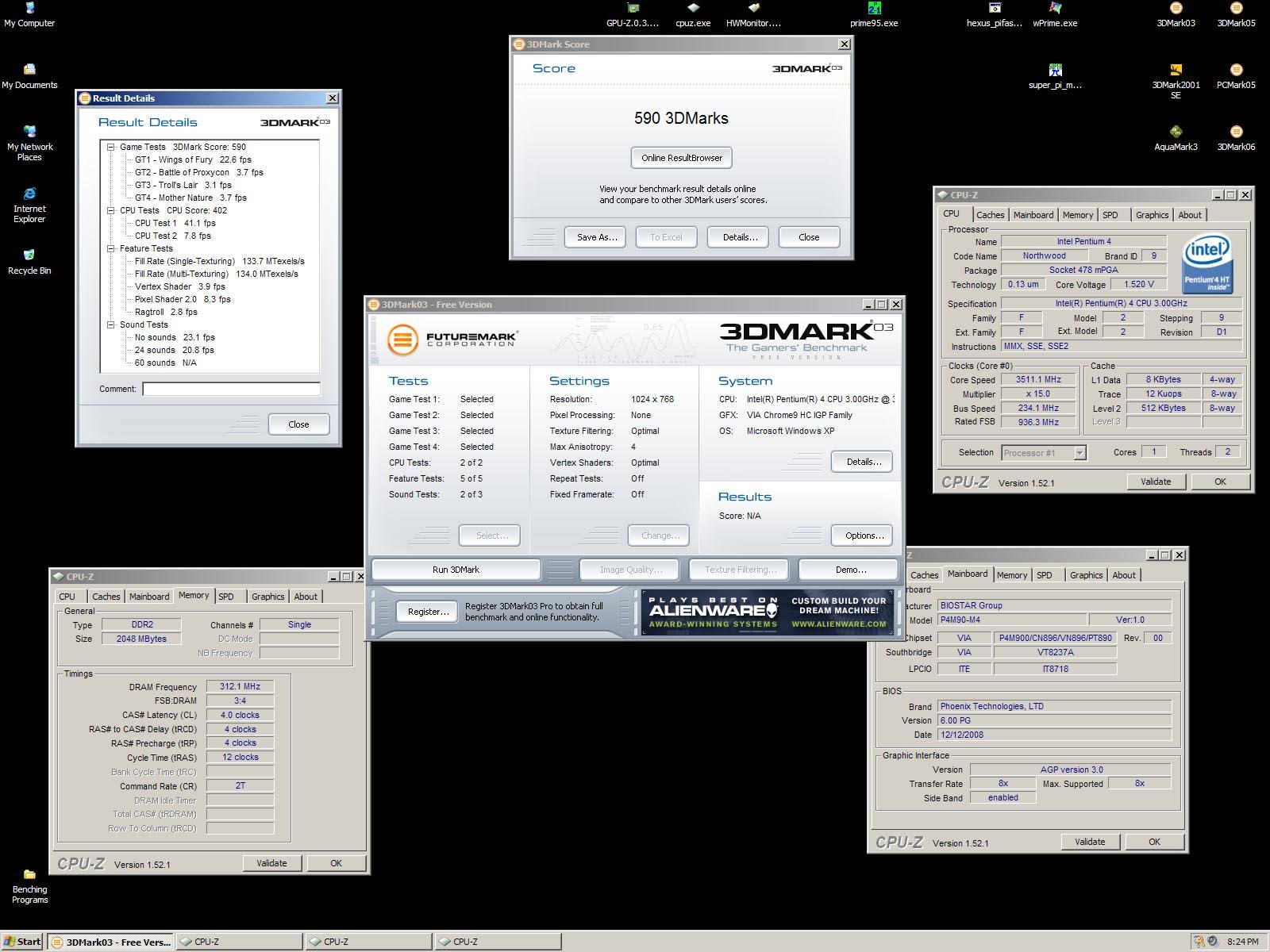
Task: Collapse the Game Tests tree node
Action: (111, 147)
